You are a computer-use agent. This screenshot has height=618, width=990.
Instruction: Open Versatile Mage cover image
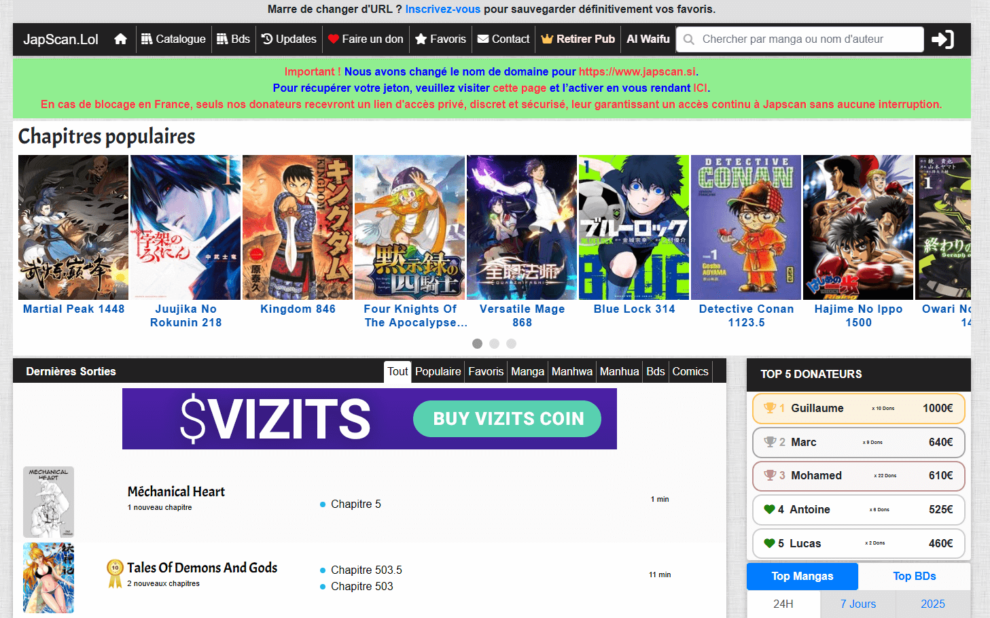522,227
